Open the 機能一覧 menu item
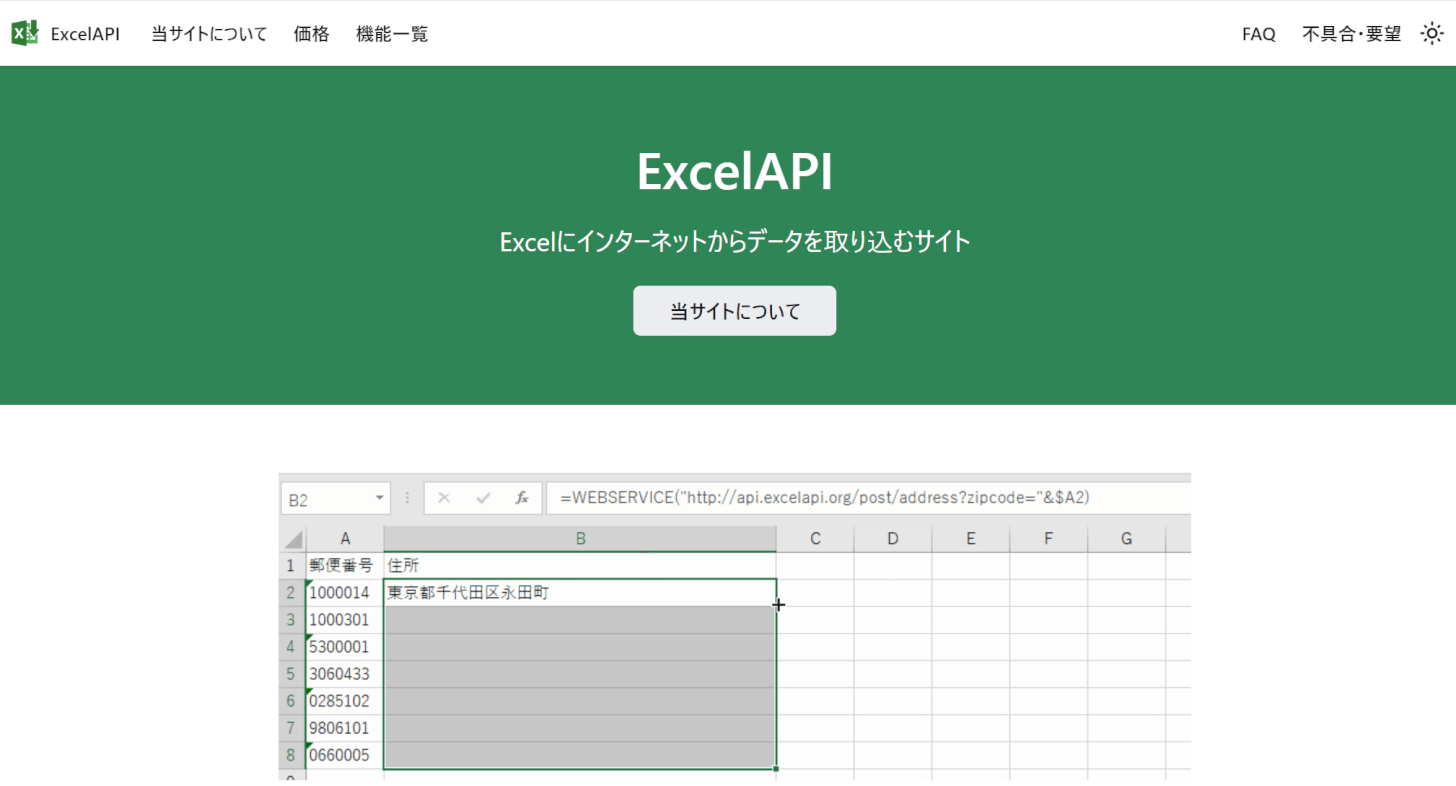Image resolution: width=1456 pixels, height=786 pixels. tap(392, 34)
